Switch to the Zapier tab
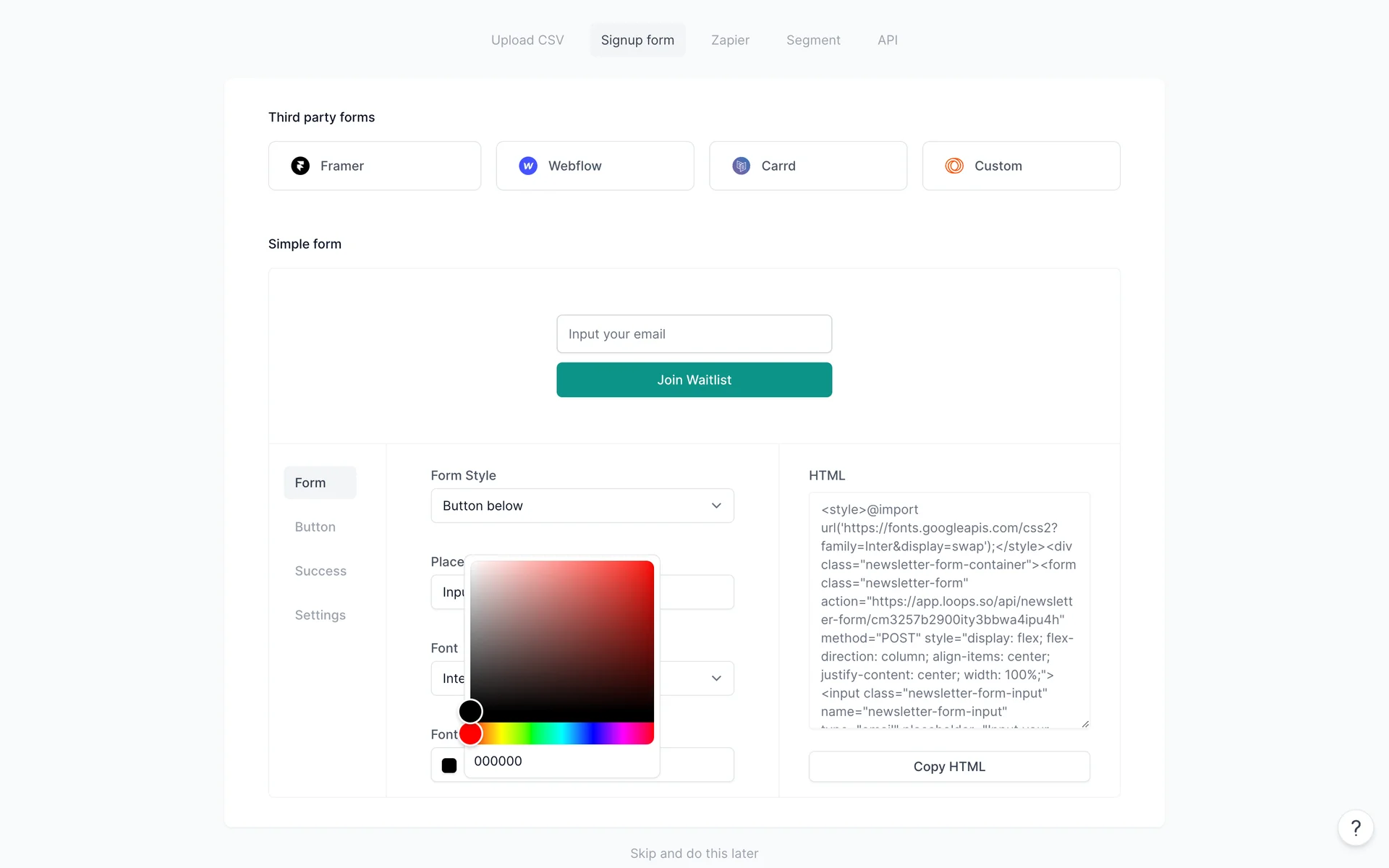Viewport: 1389px width, 868px height. click(x=730, y=41)
